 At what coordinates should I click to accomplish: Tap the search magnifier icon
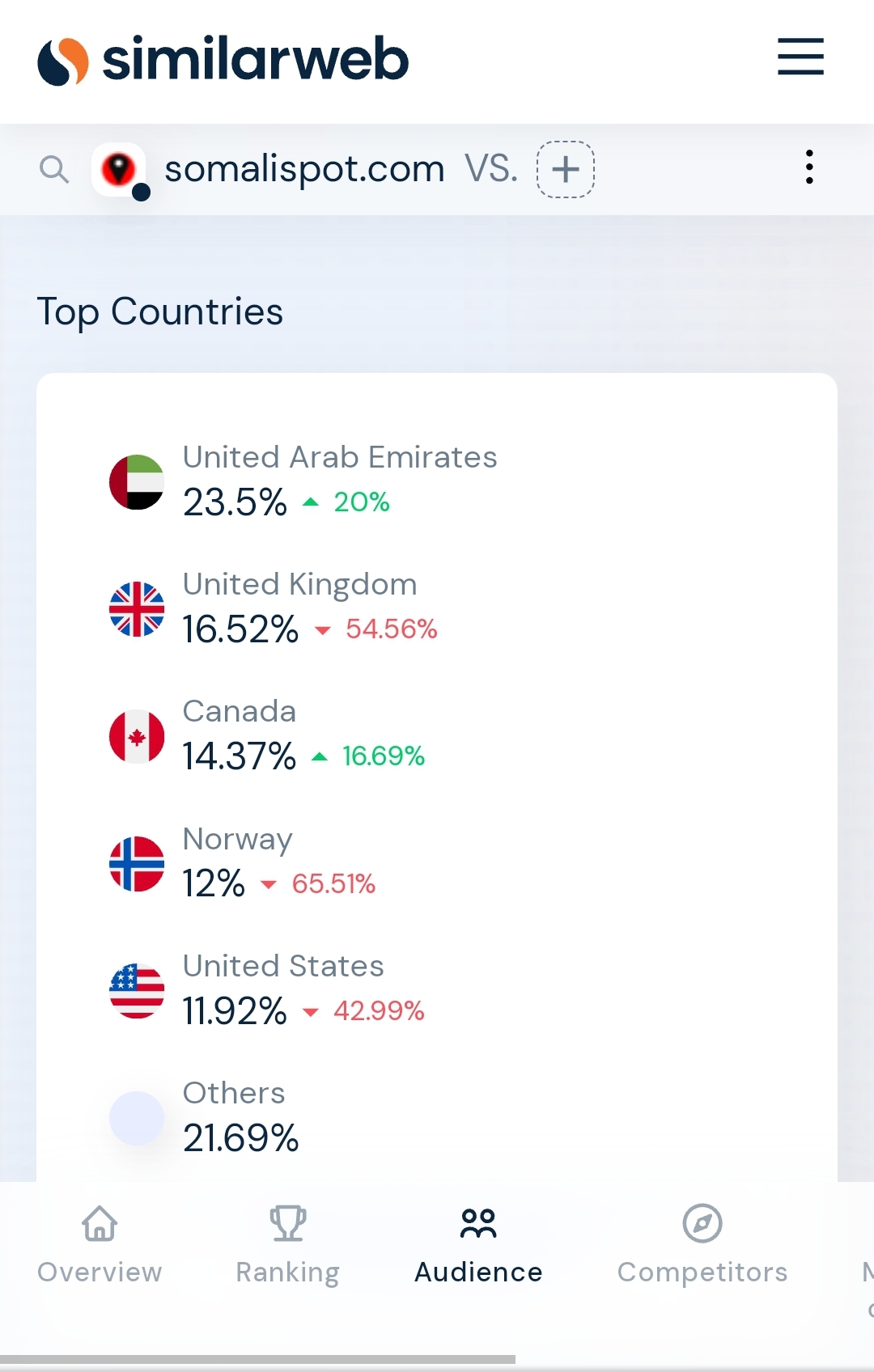(54, 170)
